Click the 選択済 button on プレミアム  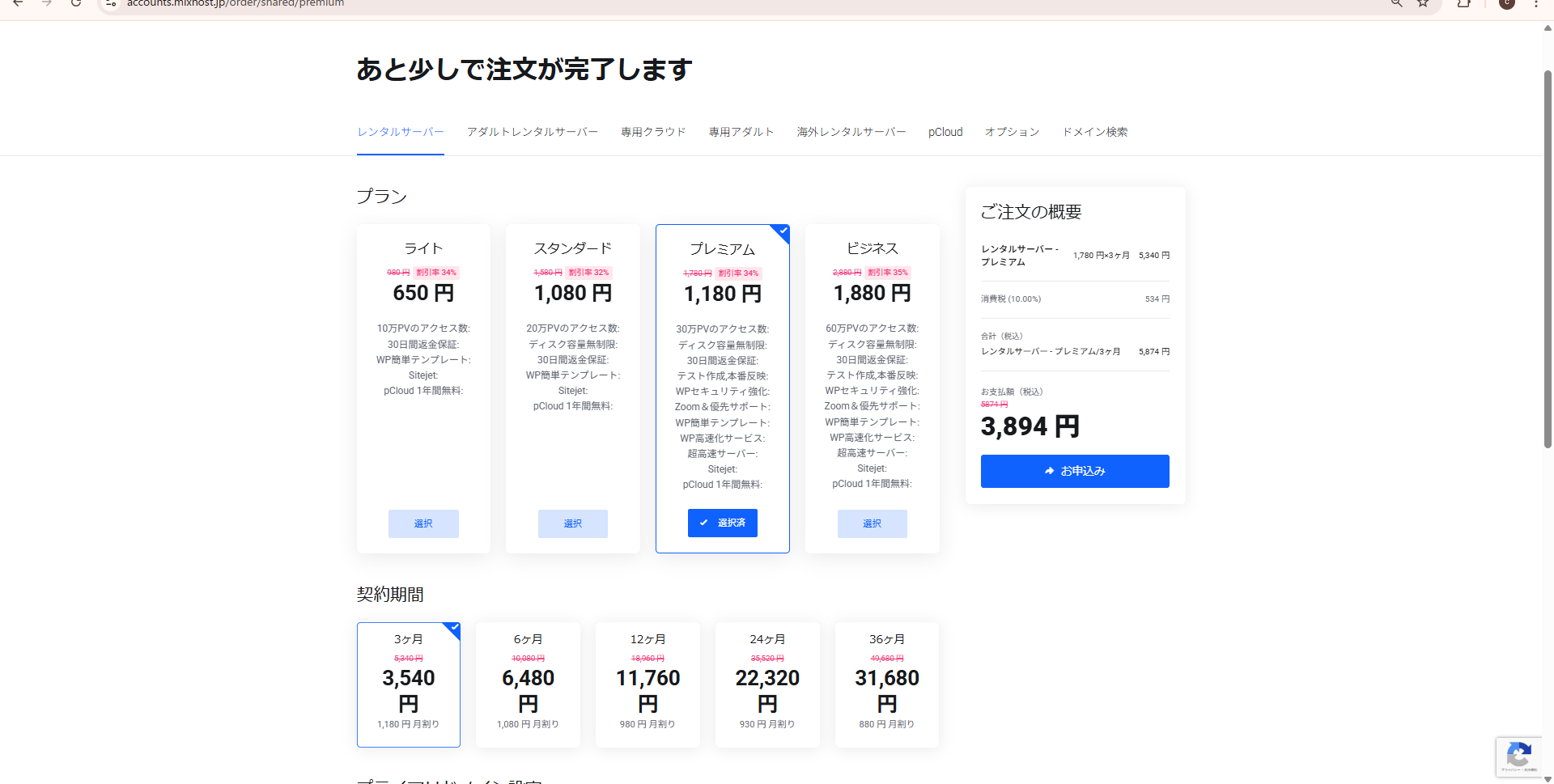coord(722,523)
